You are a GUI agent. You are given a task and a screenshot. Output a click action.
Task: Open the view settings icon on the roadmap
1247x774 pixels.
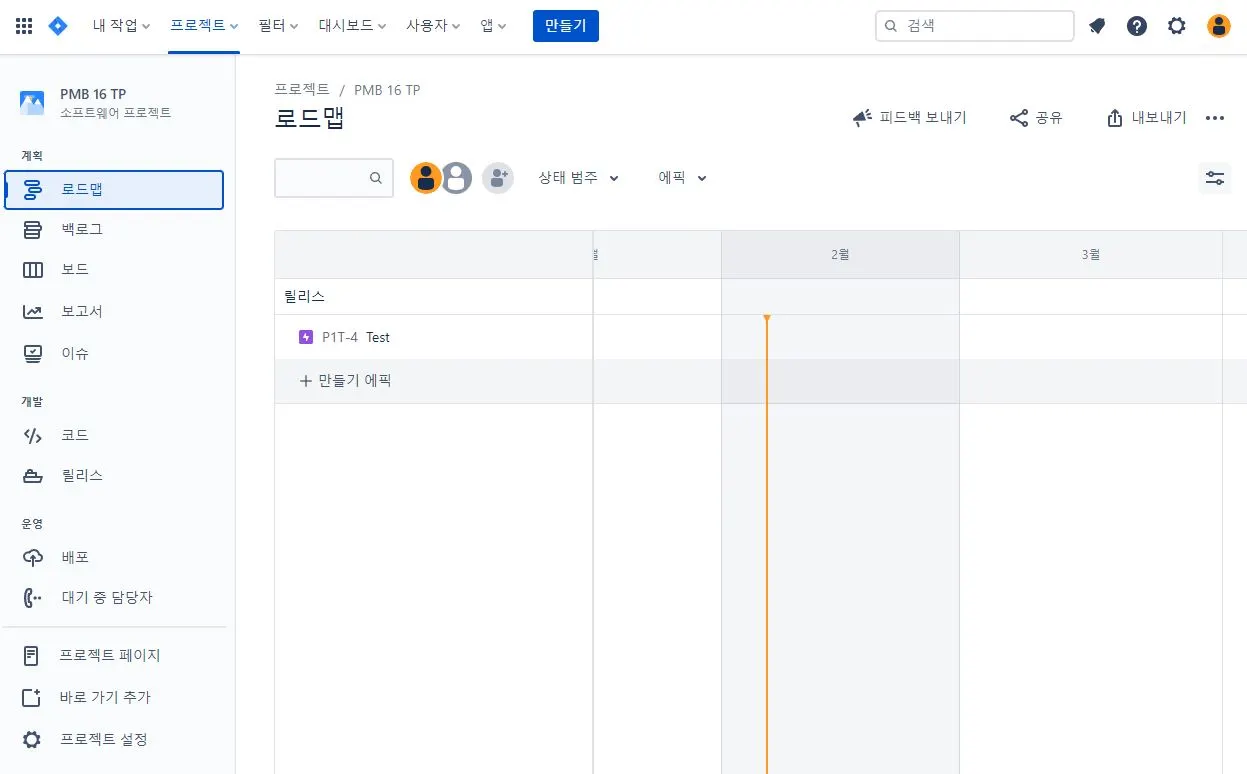[1214, 177]
